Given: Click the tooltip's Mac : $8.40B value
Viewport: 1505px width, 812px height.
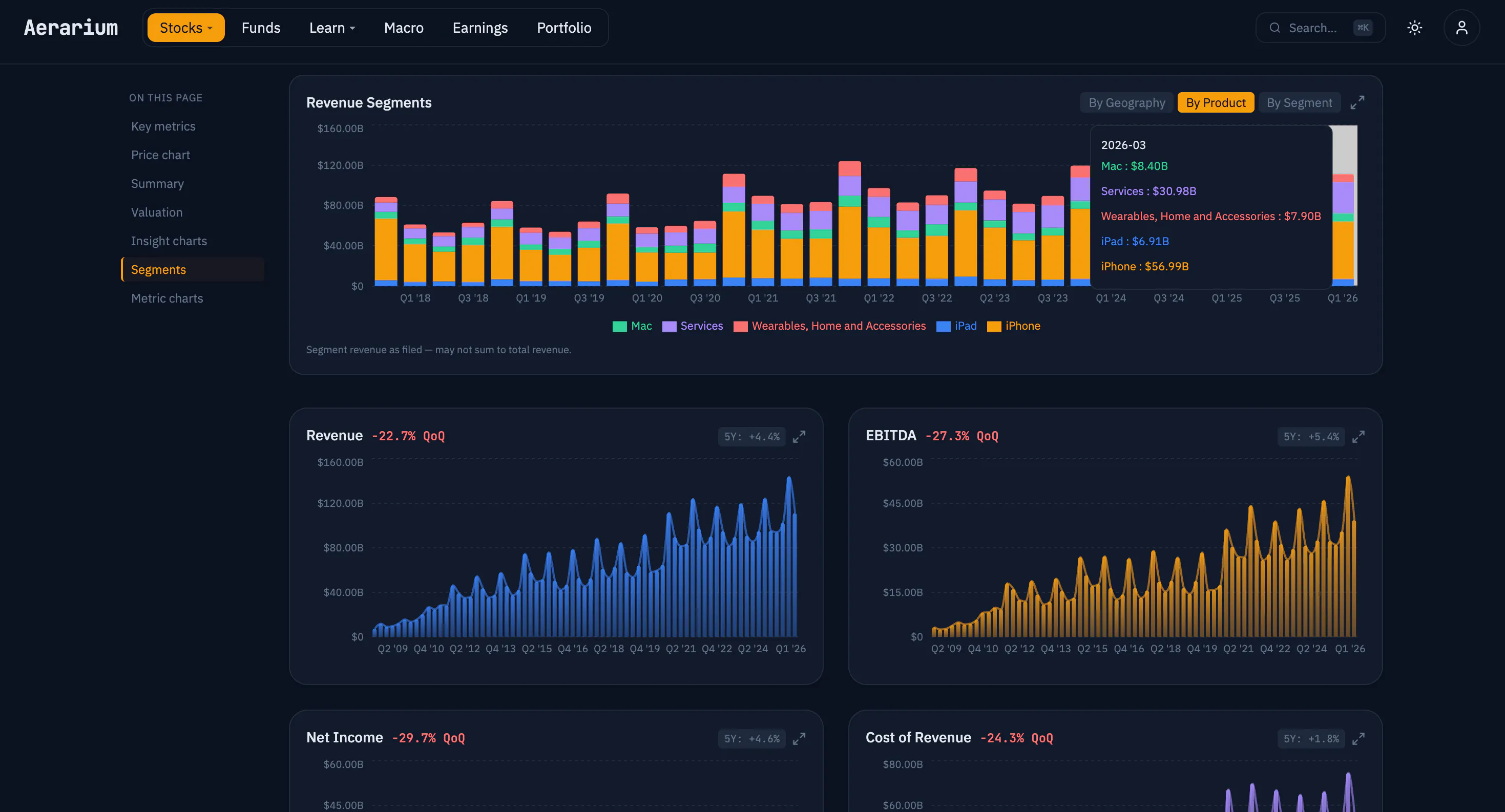Looking at the screenshot, I should 1134,166.
